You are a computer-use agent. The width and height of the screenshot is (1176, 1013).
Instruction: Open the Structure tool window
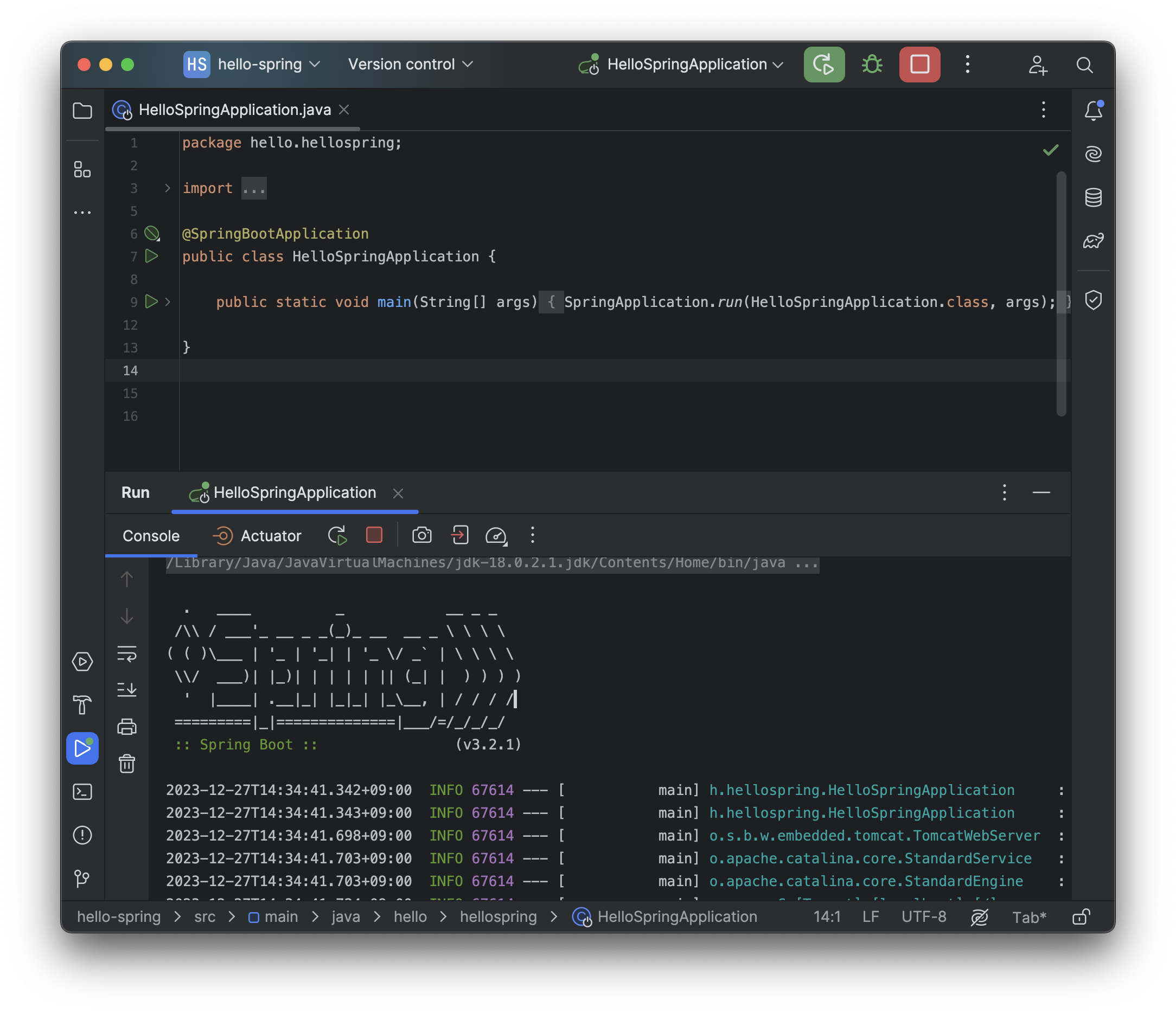pyautogui.click(x=82, y=169)
